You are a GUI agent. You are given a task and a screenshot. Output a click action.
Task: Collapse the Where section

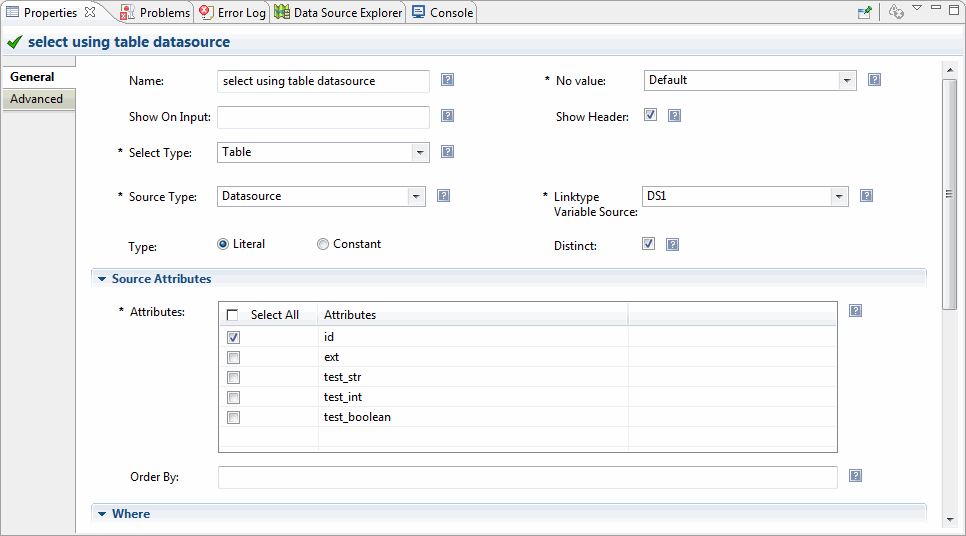pyautogui.click(x=102, y=514)
